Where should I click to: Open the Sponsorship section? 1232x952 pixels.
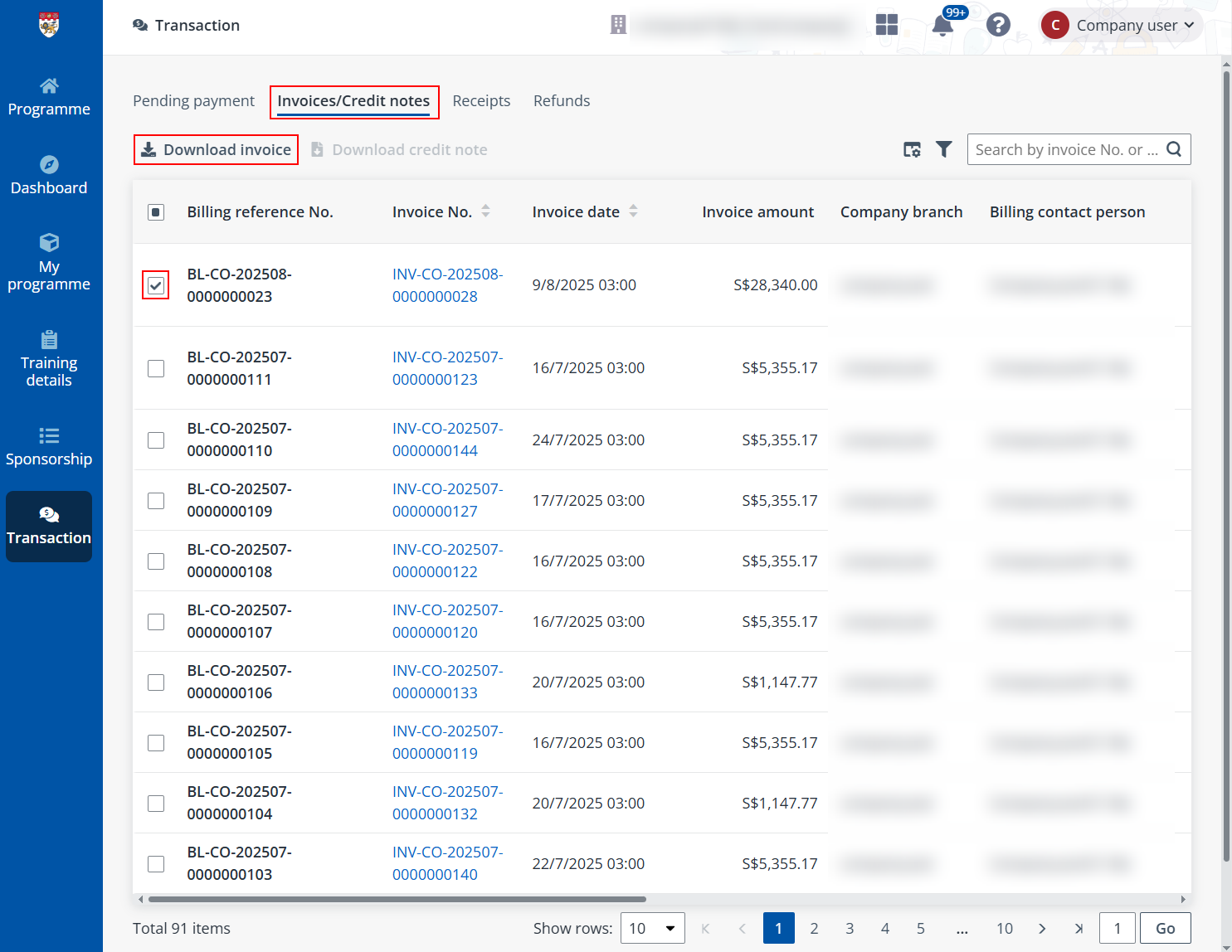[49, 447]
